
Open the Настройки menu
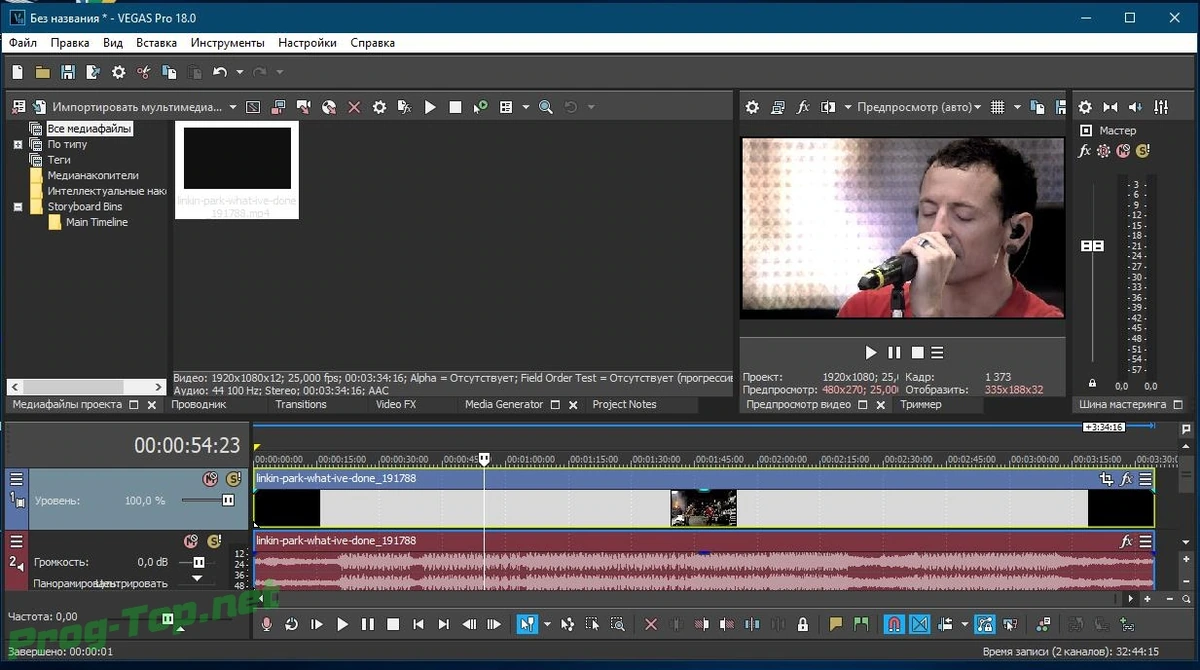308,43
